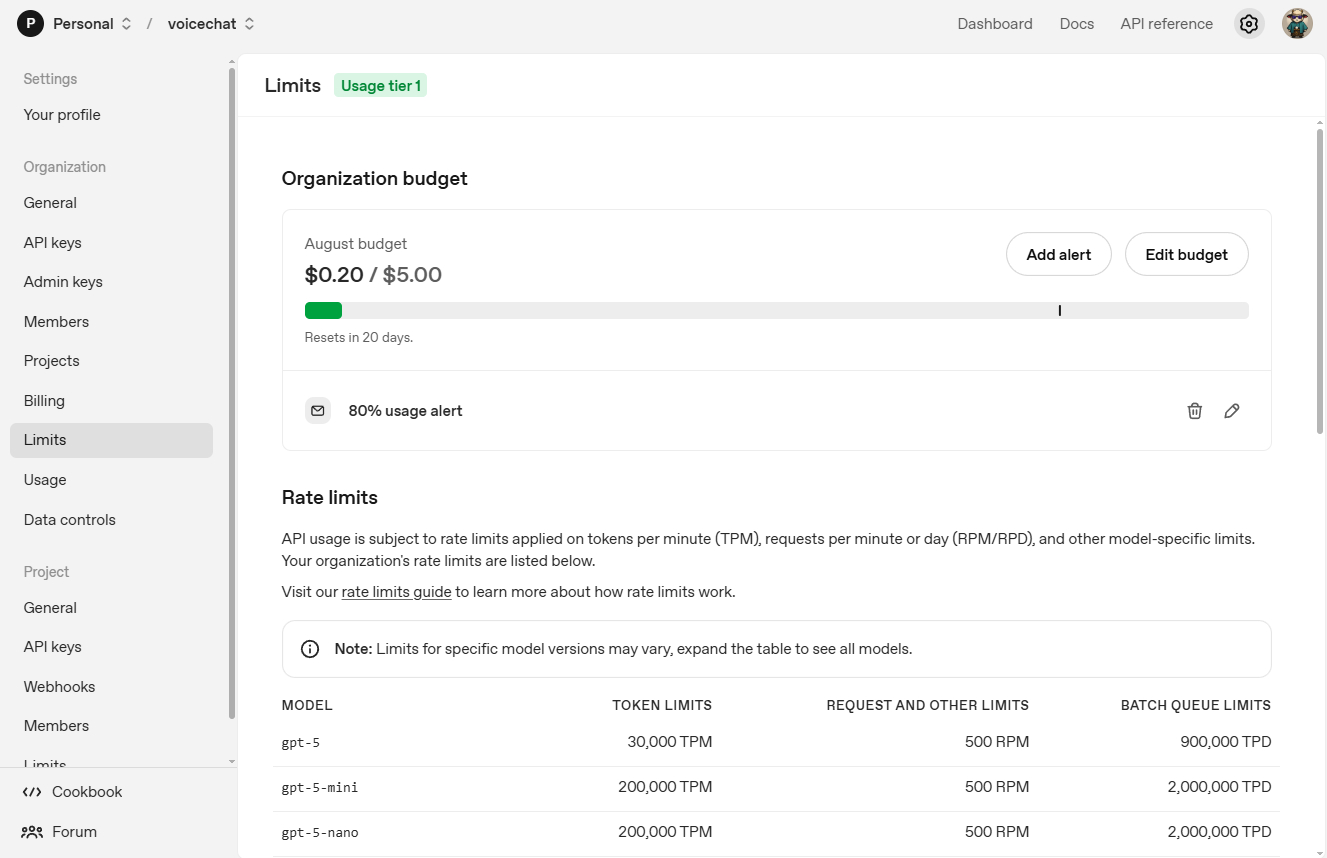Click the main page vertical scrollbar
The height and width of the screenshot is (858, 1327).
click(x=1320, y=280)
